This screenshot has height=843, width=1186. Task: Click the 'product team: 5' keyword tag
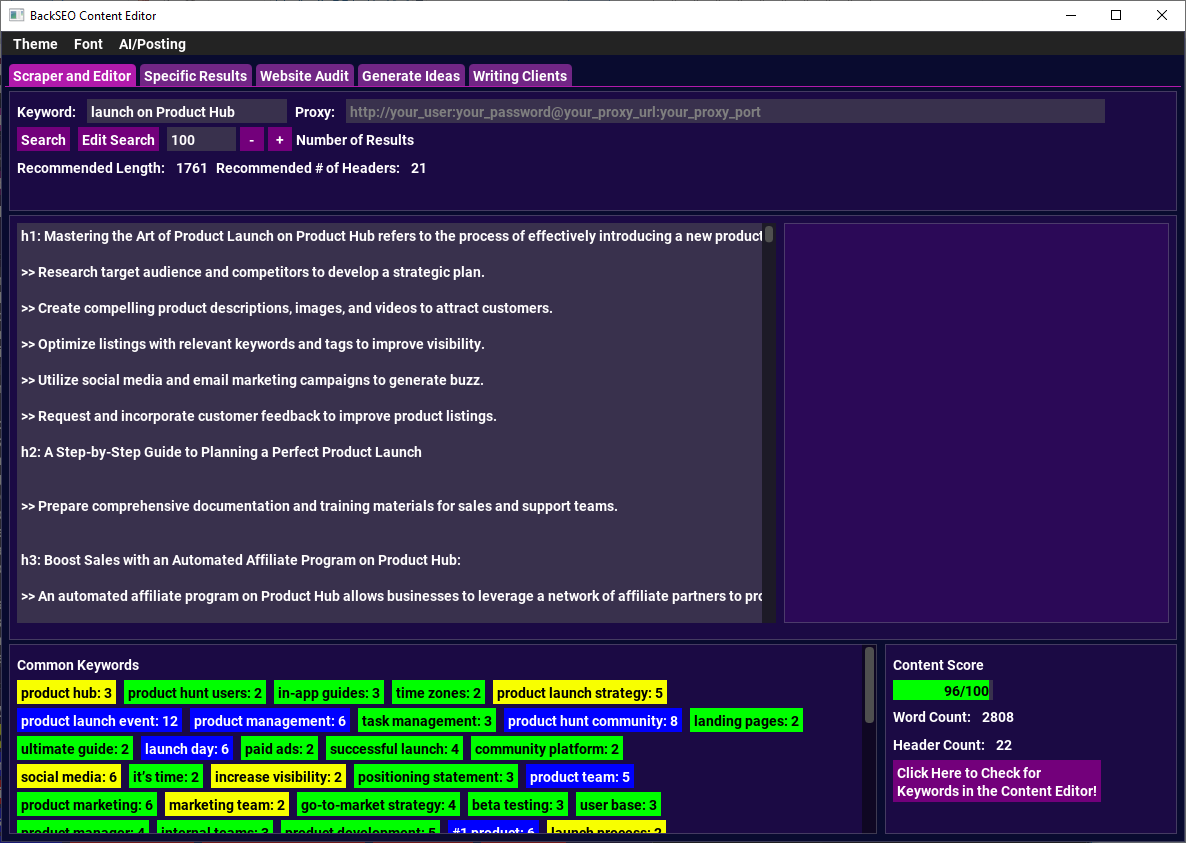click(579, 777)
